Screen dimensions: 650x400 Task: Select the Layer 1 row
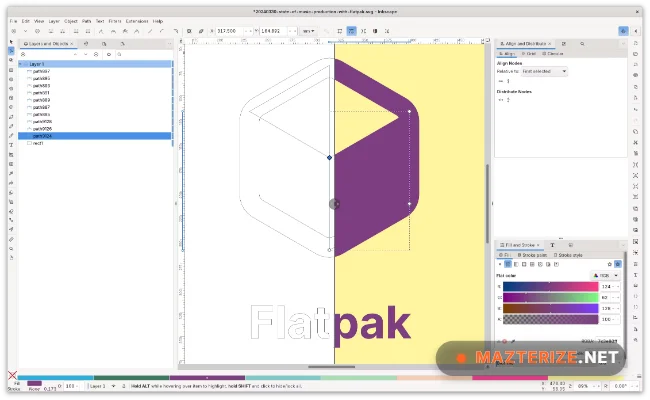95,64
